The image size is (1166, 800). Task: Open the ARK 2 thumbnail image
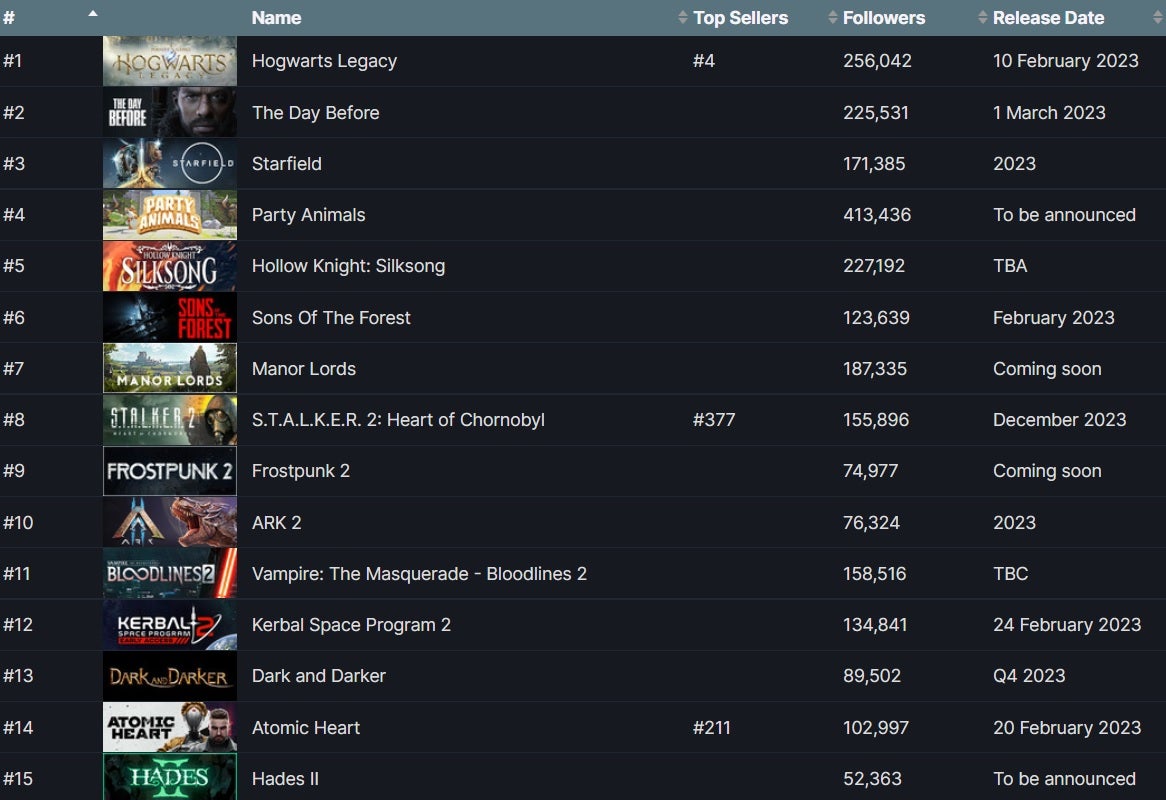click(x=170, y=523)
